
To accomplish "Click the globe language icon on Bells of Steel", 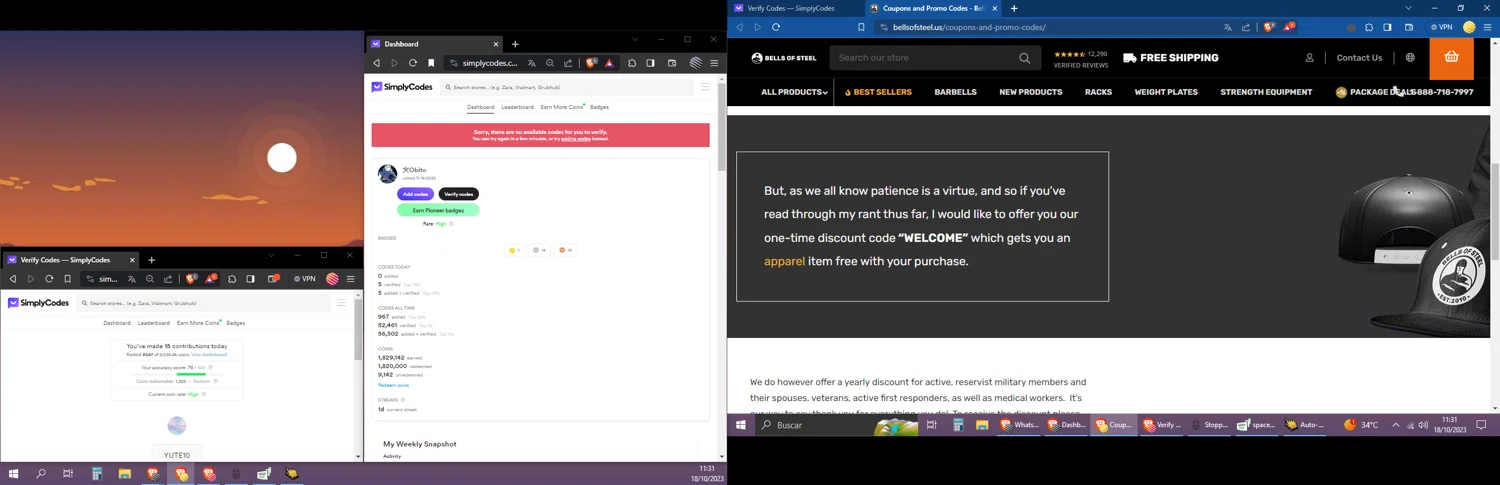I will pos(1410,58).
